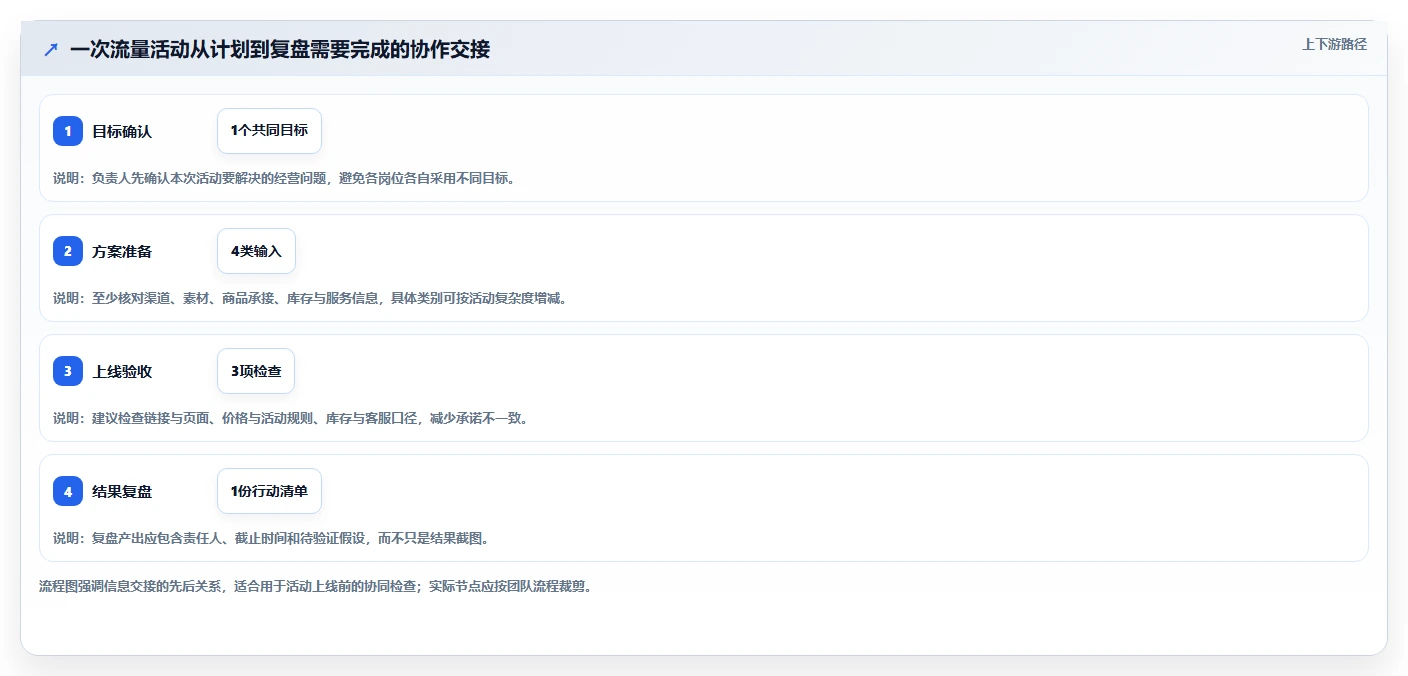The image size is (1408, 676).
Task: Click the 上线验收 step title
Action: tap(122, 371)
